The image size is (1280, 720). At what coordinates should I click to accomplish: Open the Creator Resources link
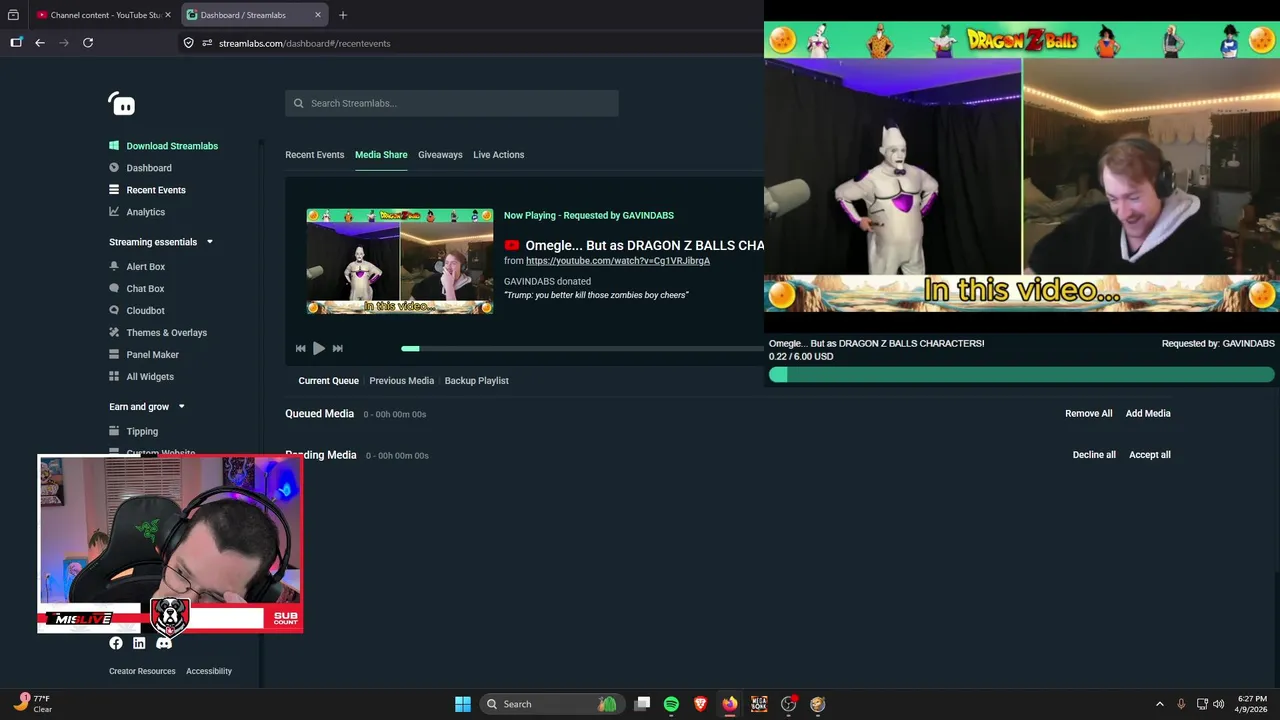pos(142,671)
